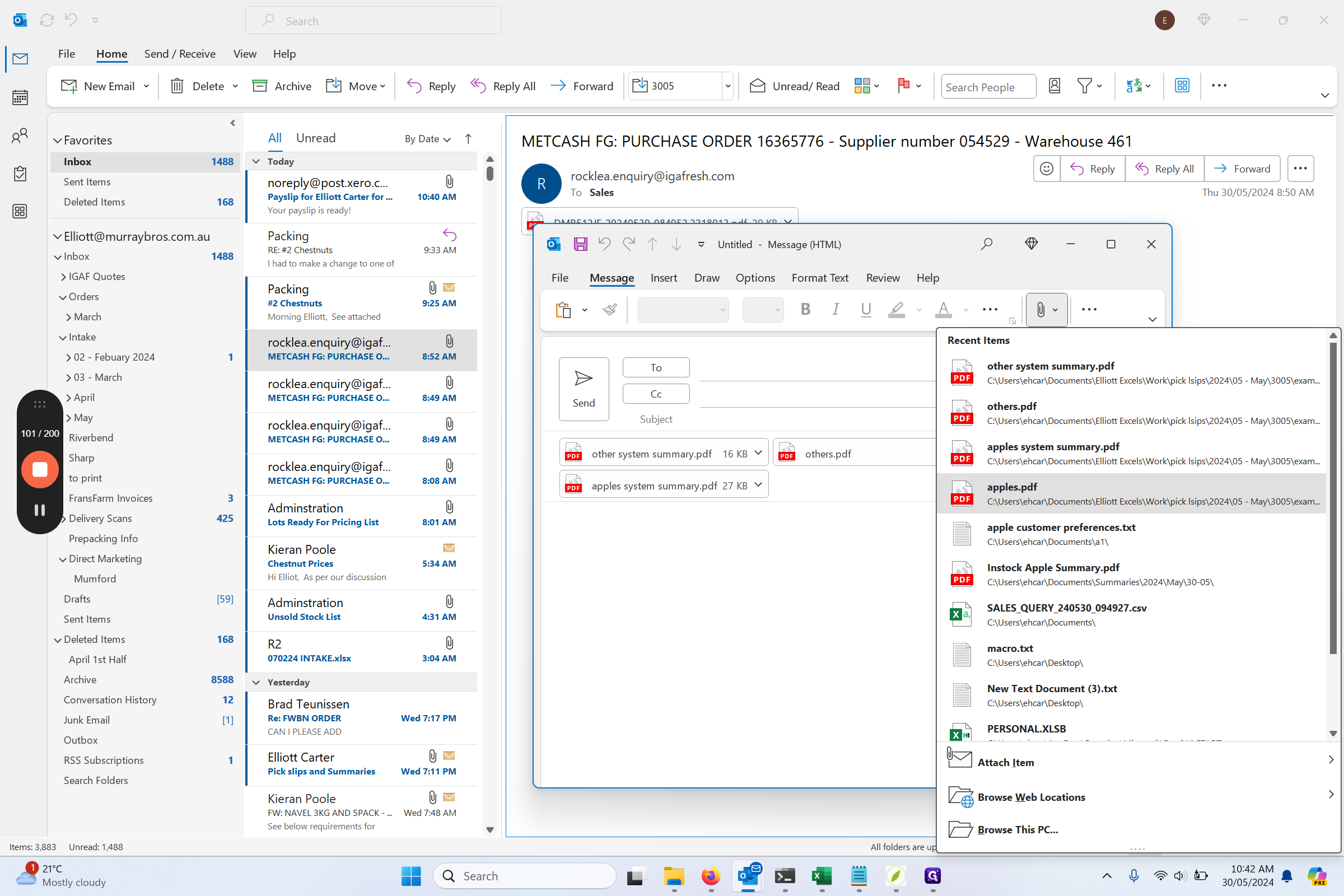
Task: Click the reverse sort order arrow
Action: tap(468, 139)
